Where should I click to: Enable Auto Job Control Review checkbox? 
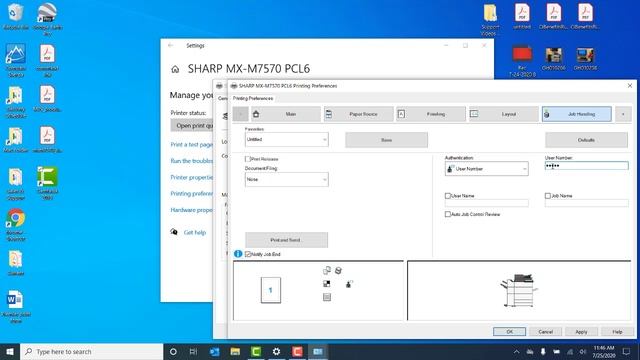[447, 214]
